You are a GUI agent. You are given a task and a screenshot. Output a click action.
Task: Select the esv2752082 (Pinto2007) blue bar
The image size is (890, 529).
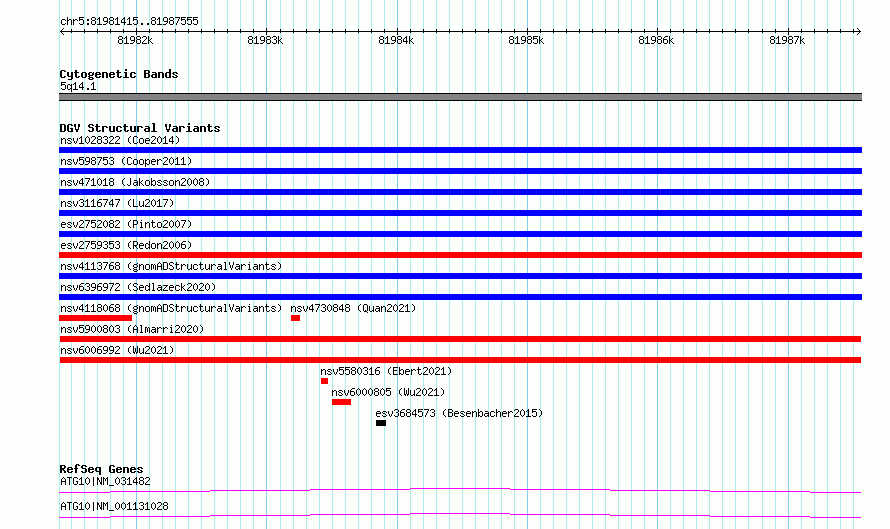[460, 234]
